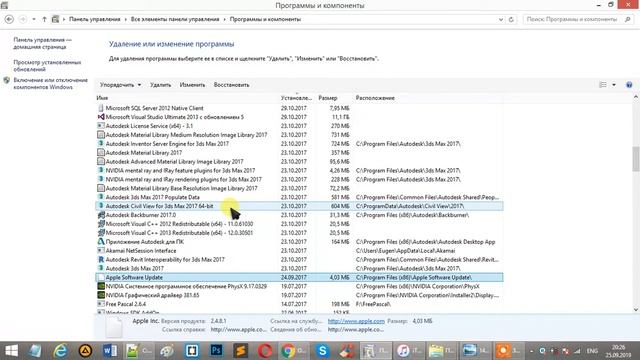Select Autodesk 3ds Max 2017 Populate Data
The height and width of the screenshot is (360, 640).
(x=299, y=197)
